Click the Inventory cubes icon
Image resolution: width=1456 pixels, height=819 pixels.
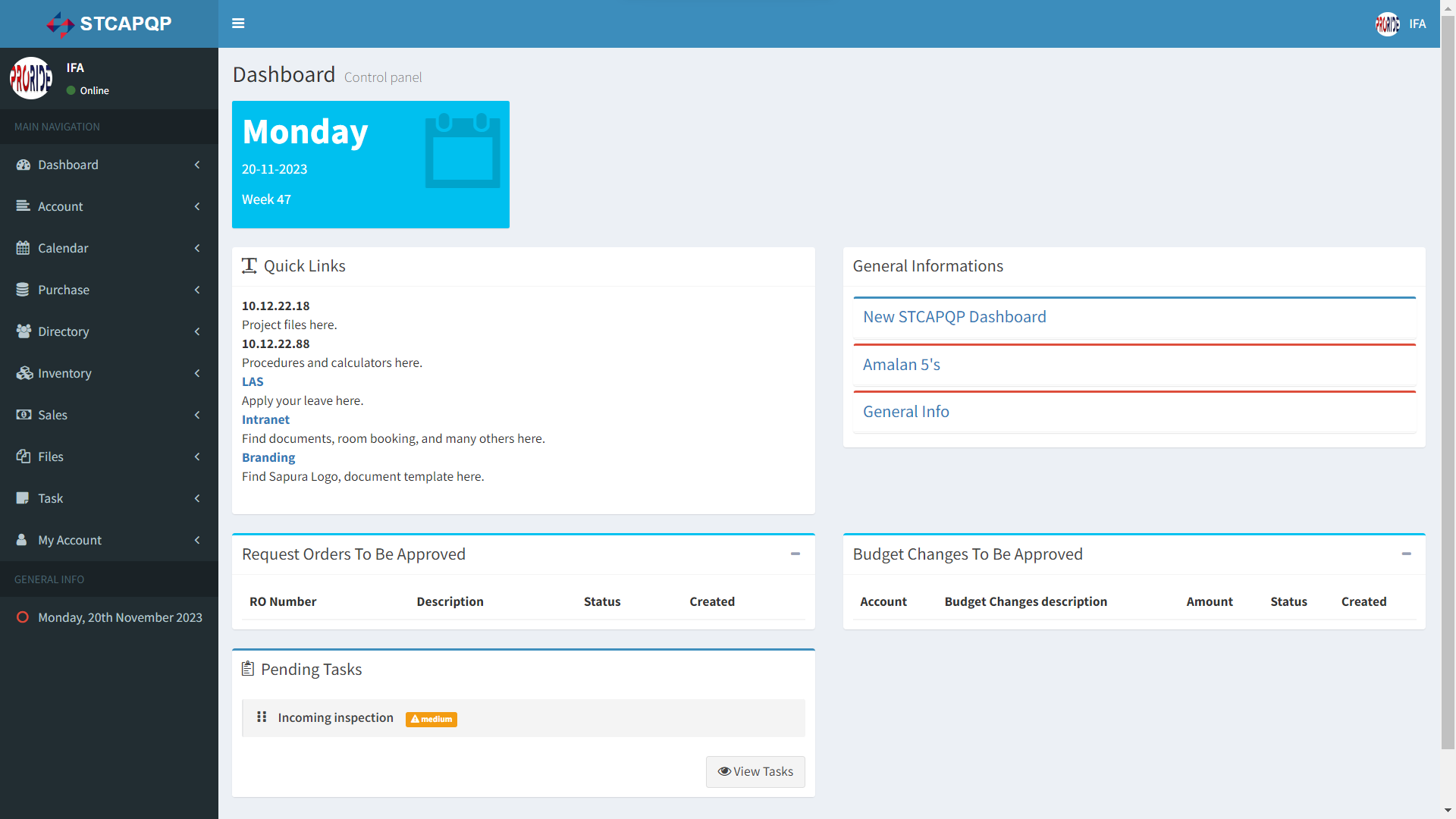point(24,373)
